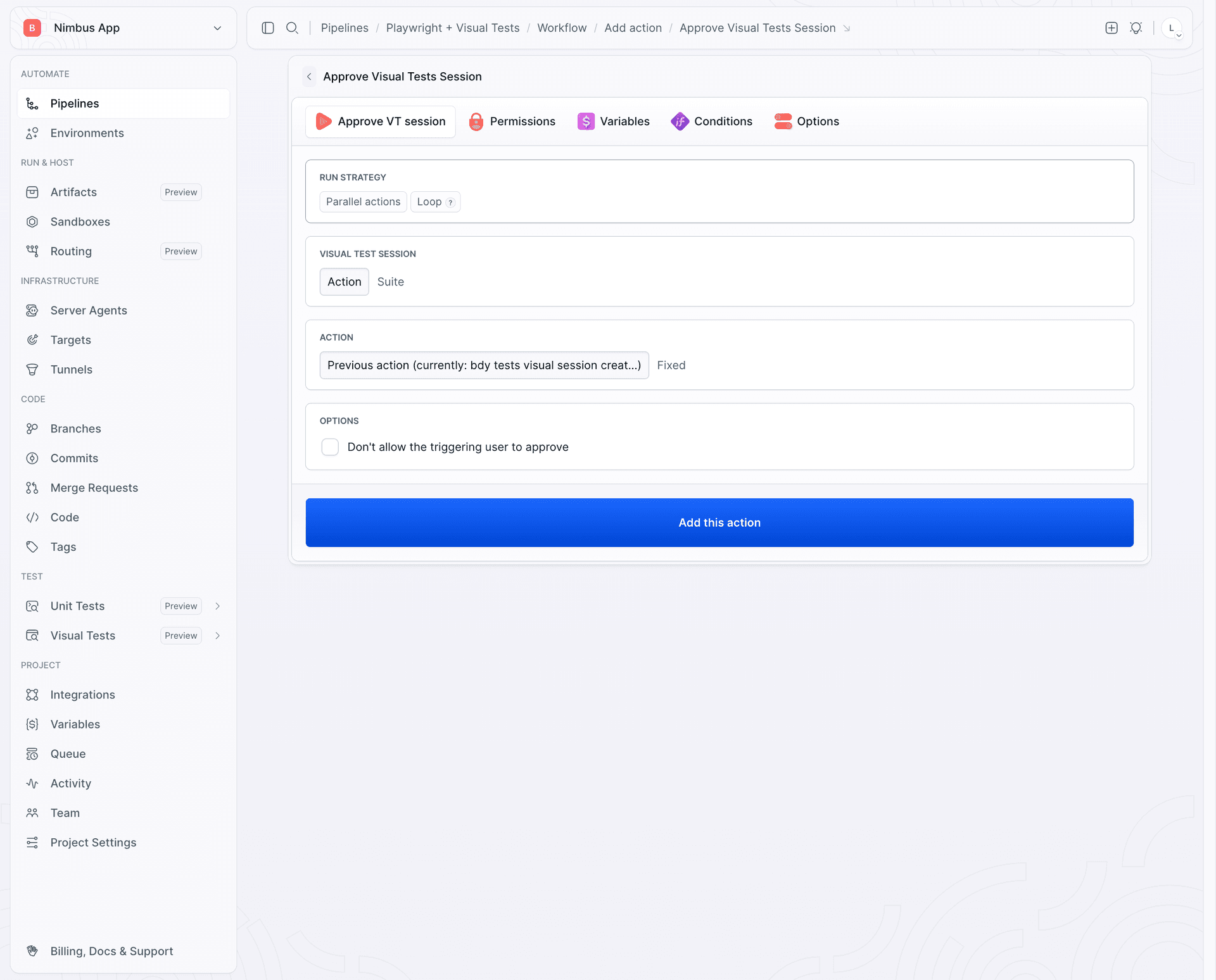Toggle Parallel actions run strategy
The height and width of the screenshot is (980, 1216).
tap(363, 202)
